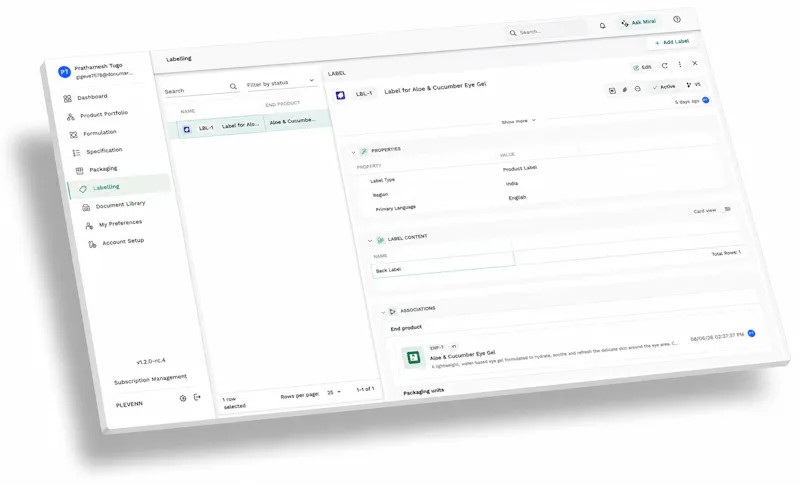Click the magnifier icon in label search
The width and height of the screenshot is (800, 485).
(233, 86)
